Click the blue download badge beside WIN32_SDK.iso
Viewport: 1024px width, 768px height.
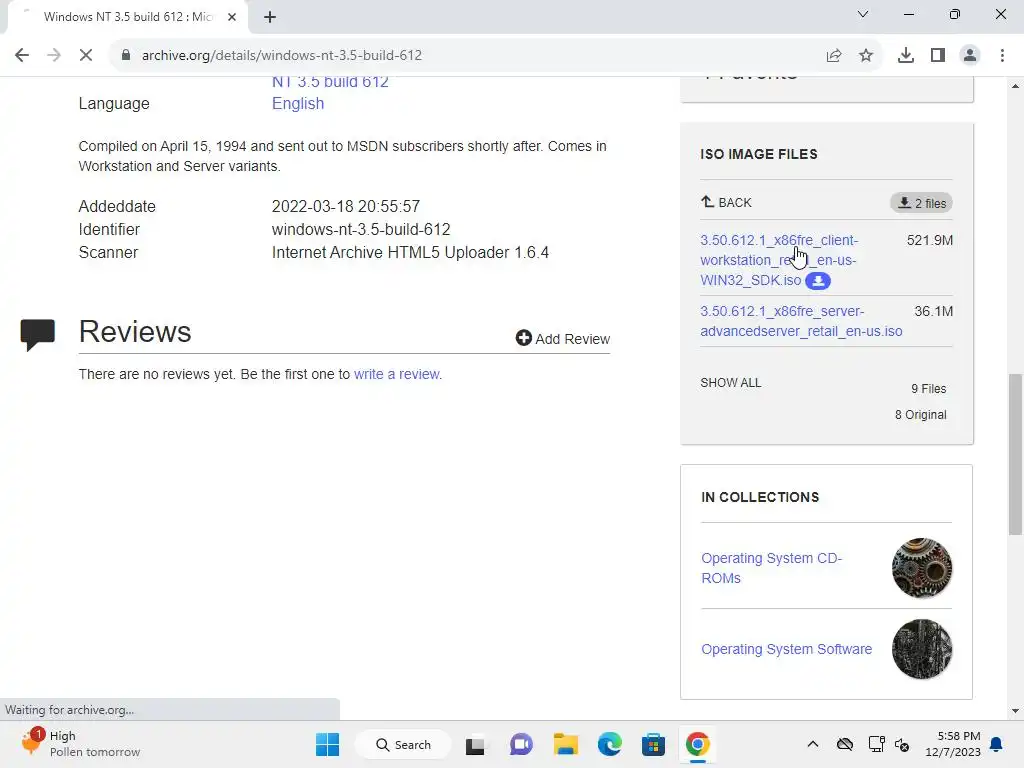pos(818,281)
